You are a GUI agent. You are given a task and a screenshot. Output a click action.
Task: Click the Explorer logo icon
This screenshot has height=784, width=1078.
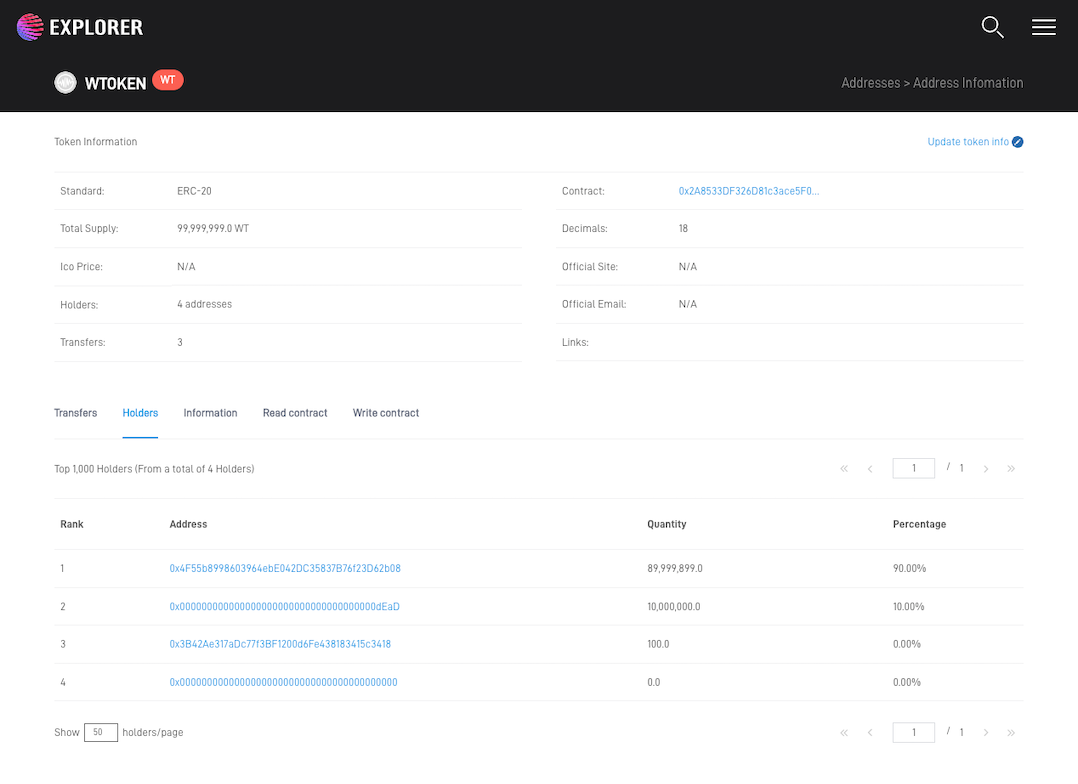point(30,27)
